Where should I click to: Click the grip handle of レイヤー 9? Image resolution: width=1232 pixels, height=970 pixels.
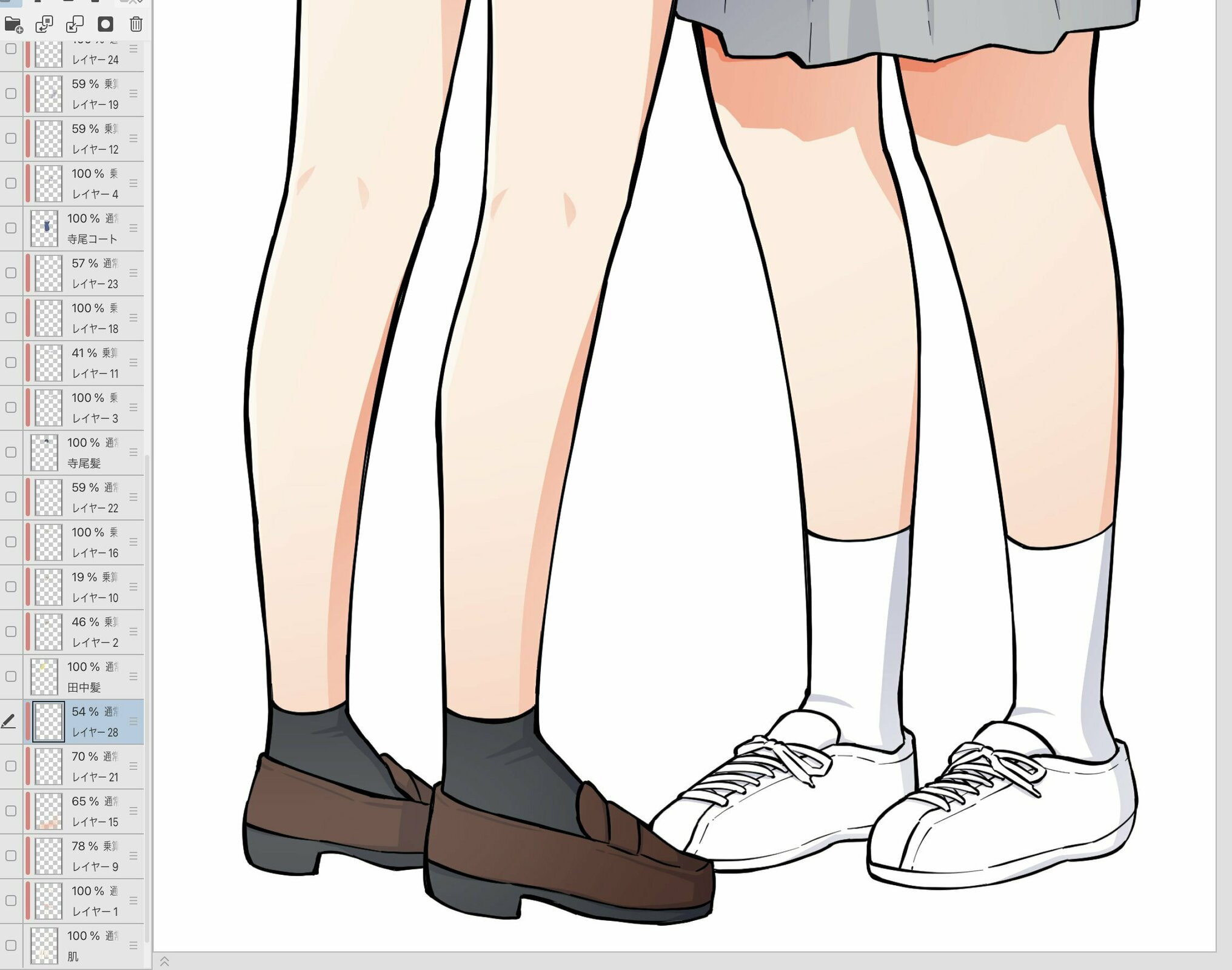(133, 856)
